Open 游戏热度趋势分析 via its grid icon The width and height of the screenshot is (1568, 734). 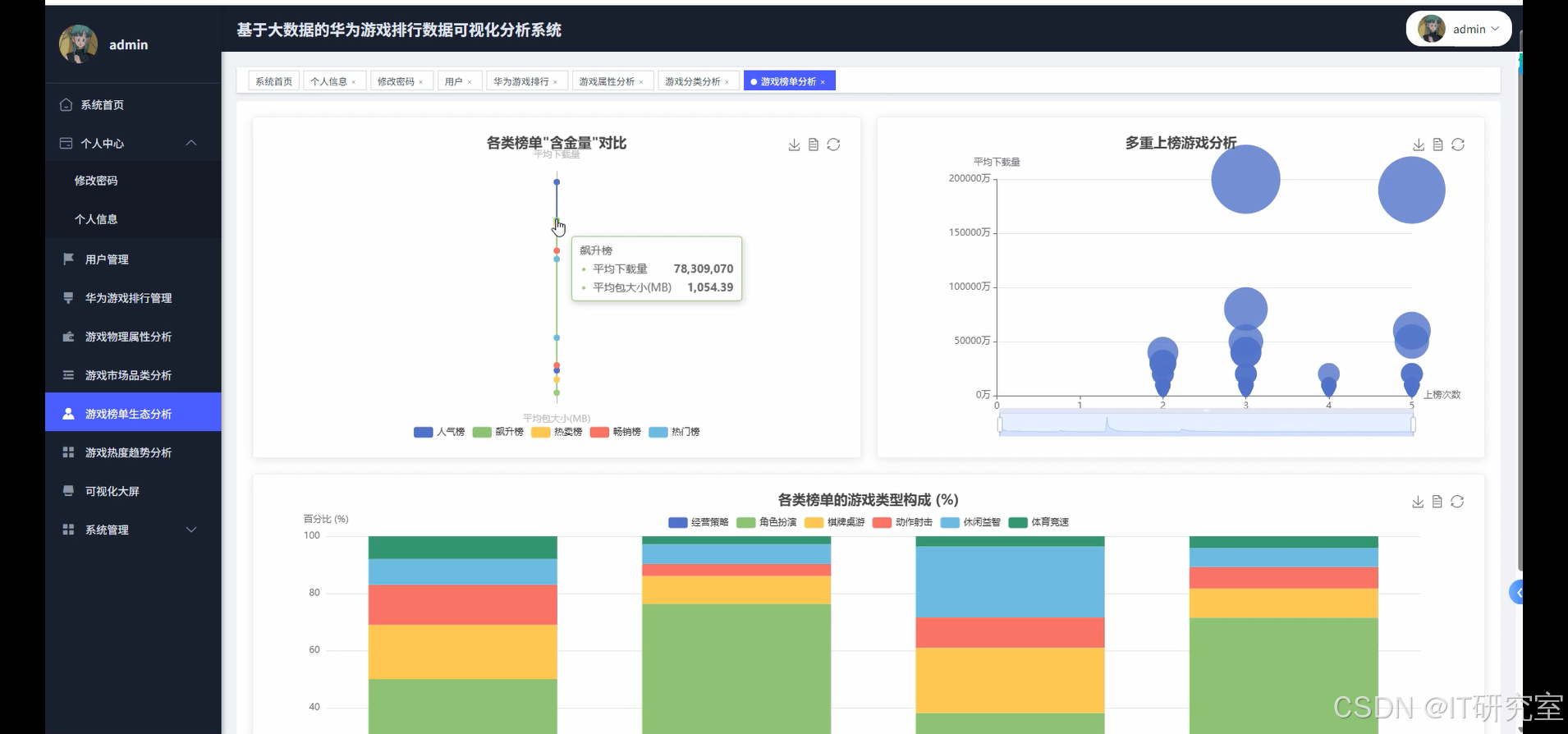point(68,452)
